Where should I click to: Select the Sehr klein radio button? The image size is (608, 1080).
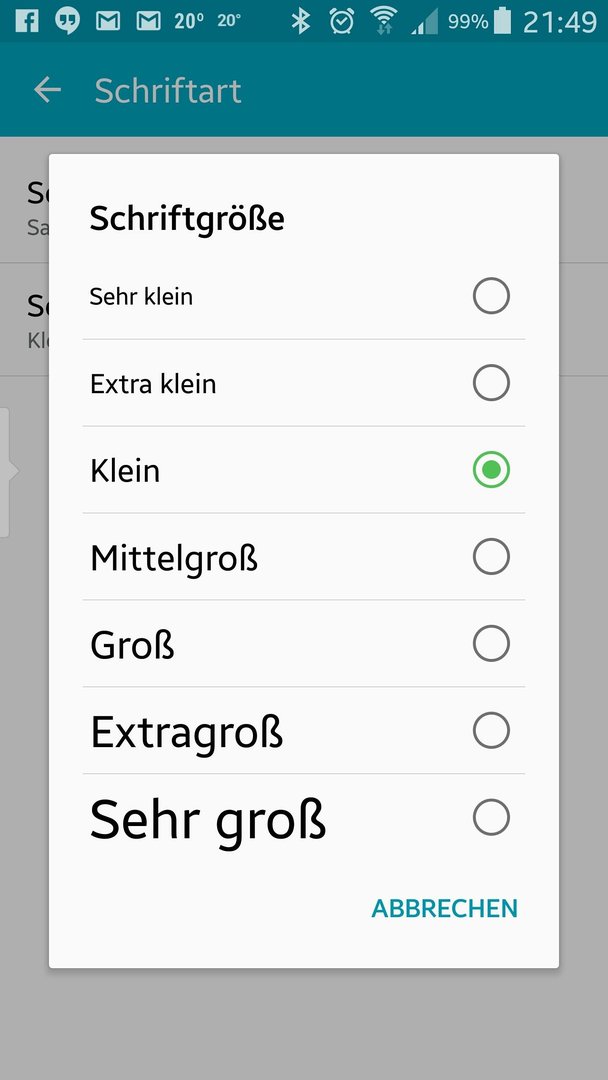coord(491,296)
